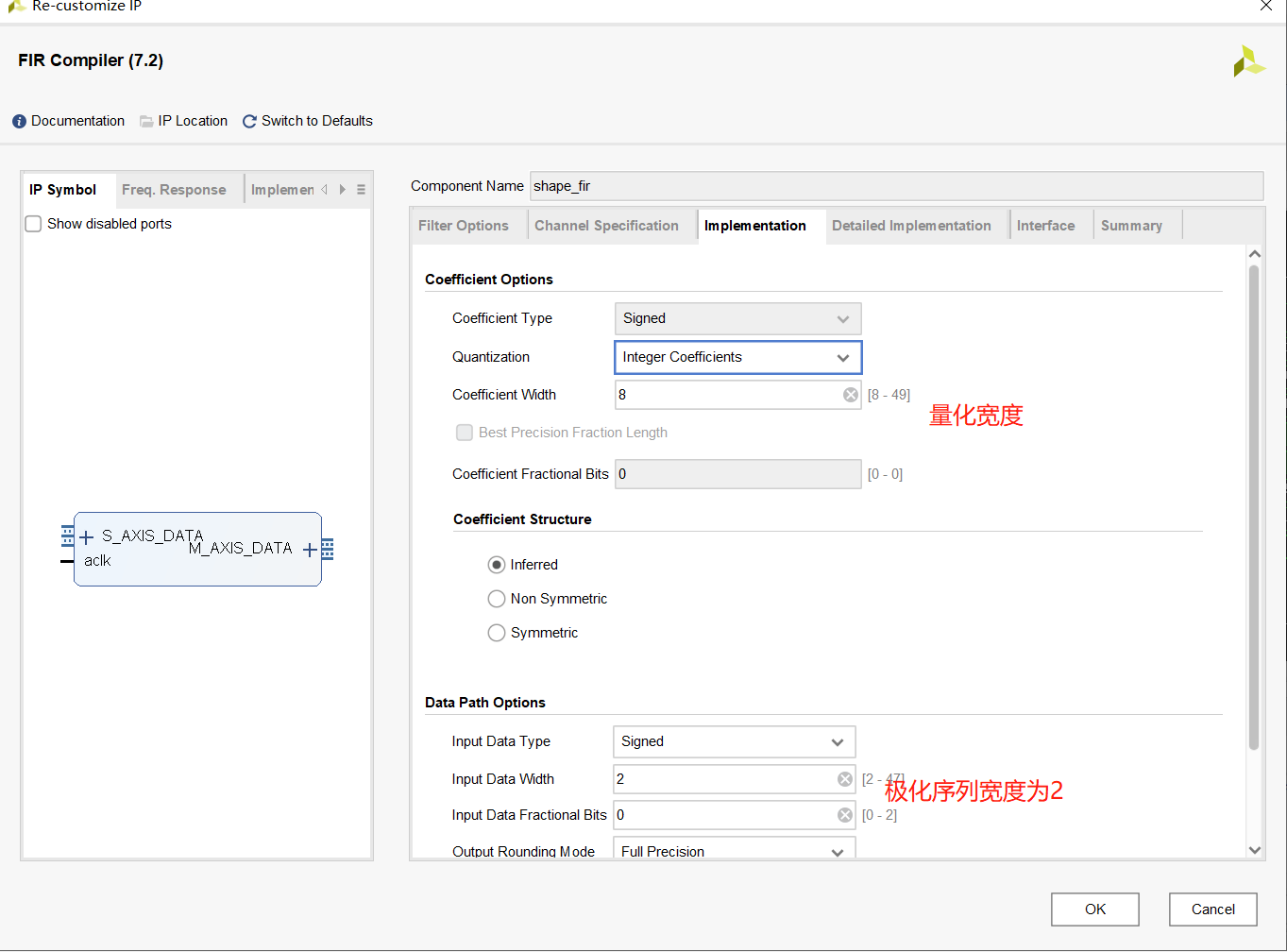Switch to the Filter Options tab
Viewport: 1287px width, 952px height.
pos(463,226)
